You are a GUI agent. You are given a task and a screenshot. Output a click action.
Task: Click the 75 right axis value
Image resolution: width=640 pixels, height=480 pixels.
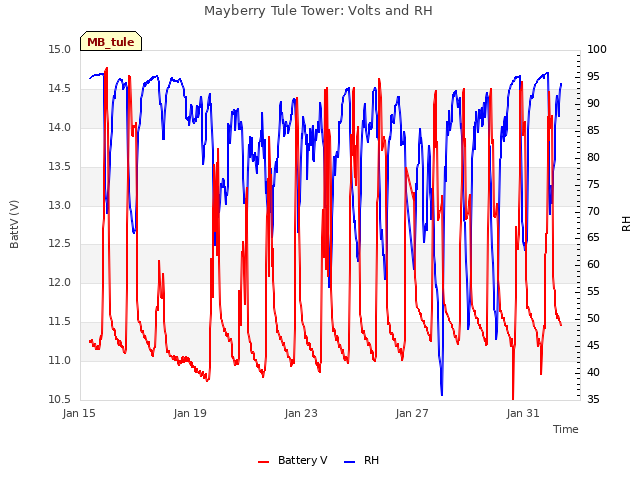pos(593,184)
